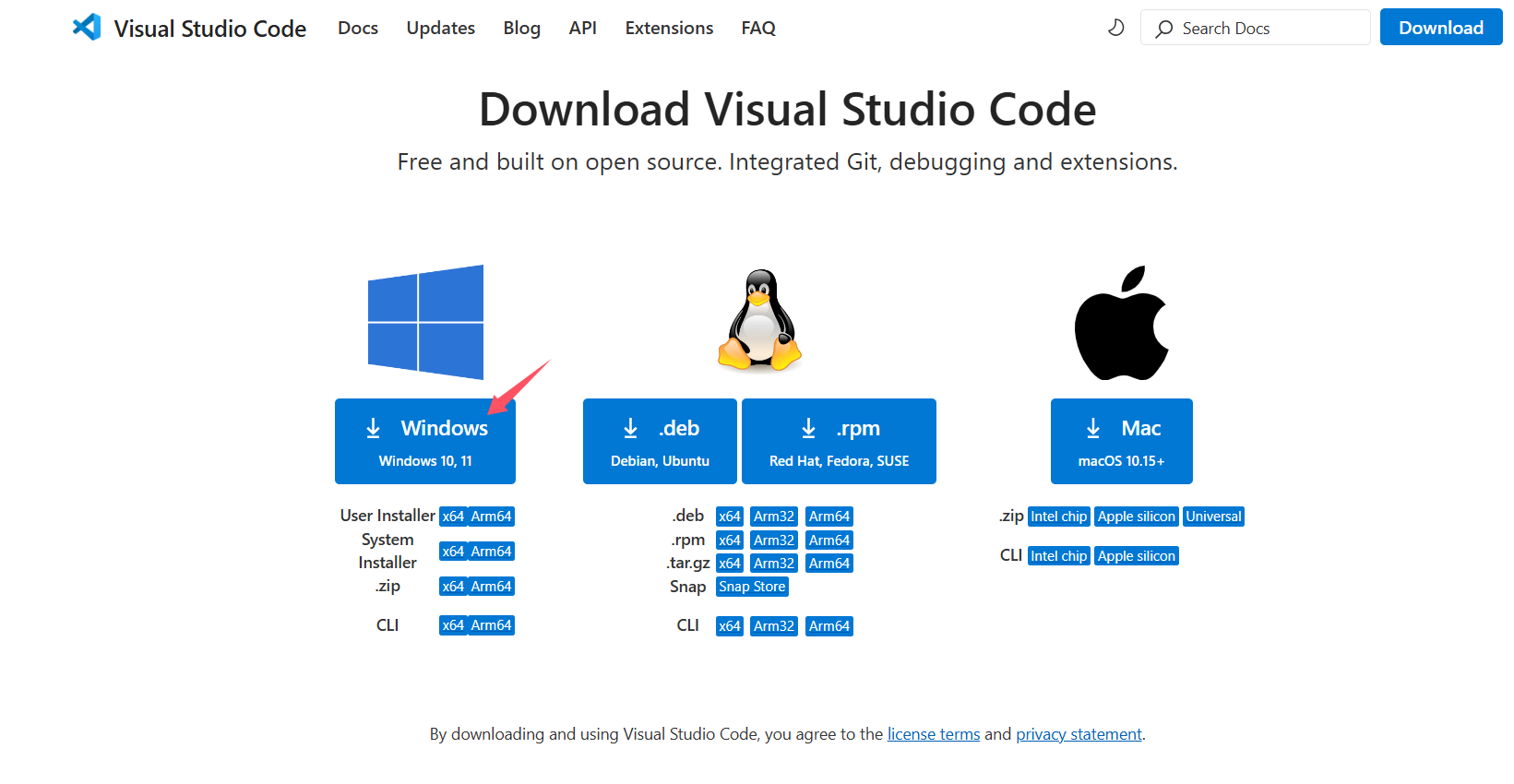
Task: Download the .rpm package for Red Hat
Action: click(x=840, y=441)
